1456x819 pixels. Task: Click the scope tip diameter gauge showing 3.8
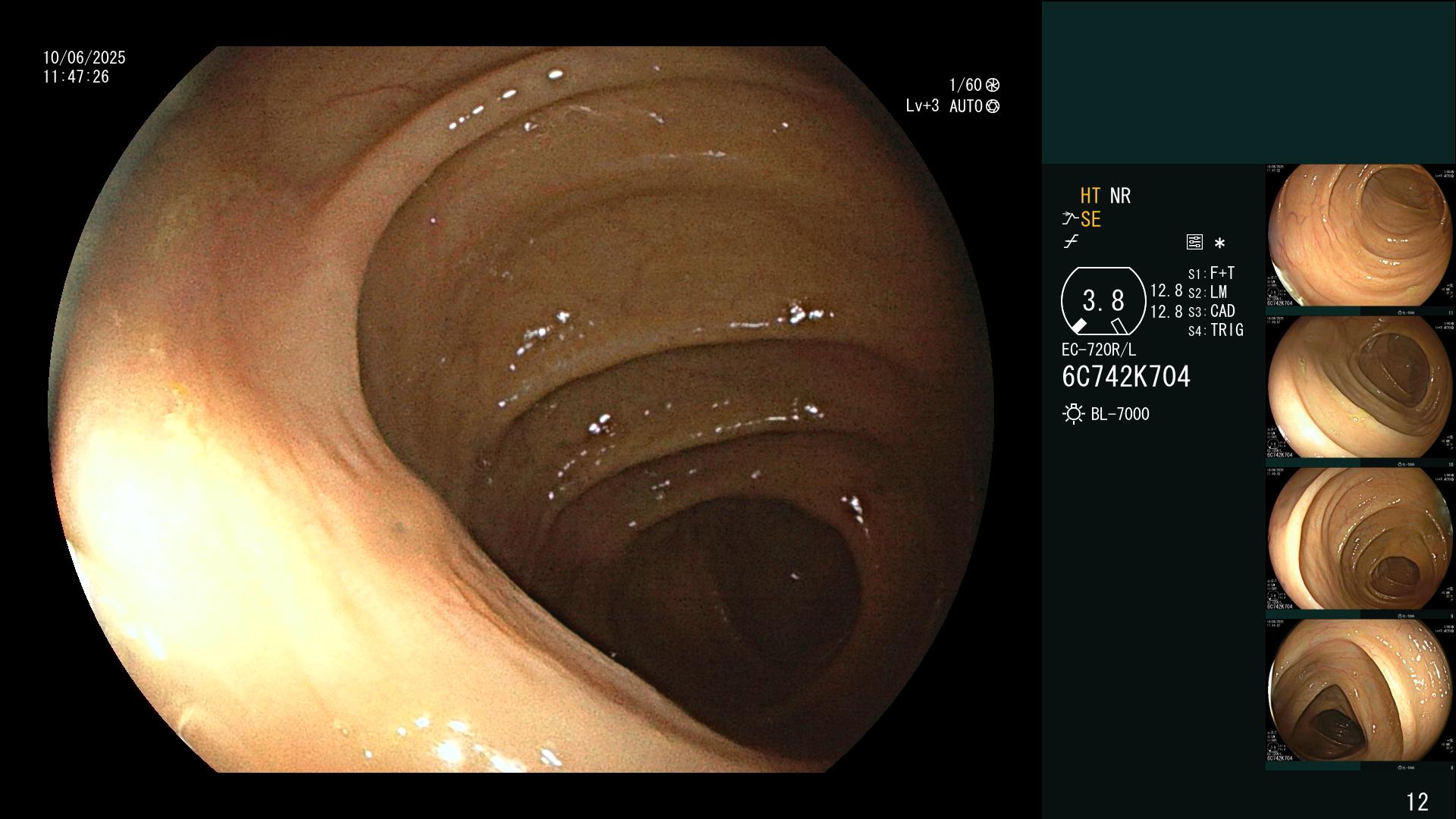pos(1103,301)
